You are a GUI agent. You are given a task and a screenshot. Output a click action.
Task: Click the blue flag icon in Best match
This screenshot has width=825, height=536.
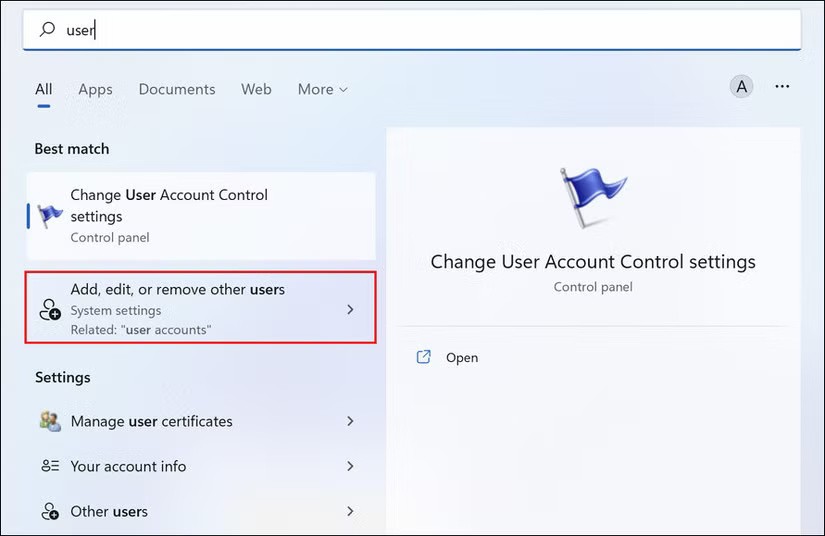(49, 215)
